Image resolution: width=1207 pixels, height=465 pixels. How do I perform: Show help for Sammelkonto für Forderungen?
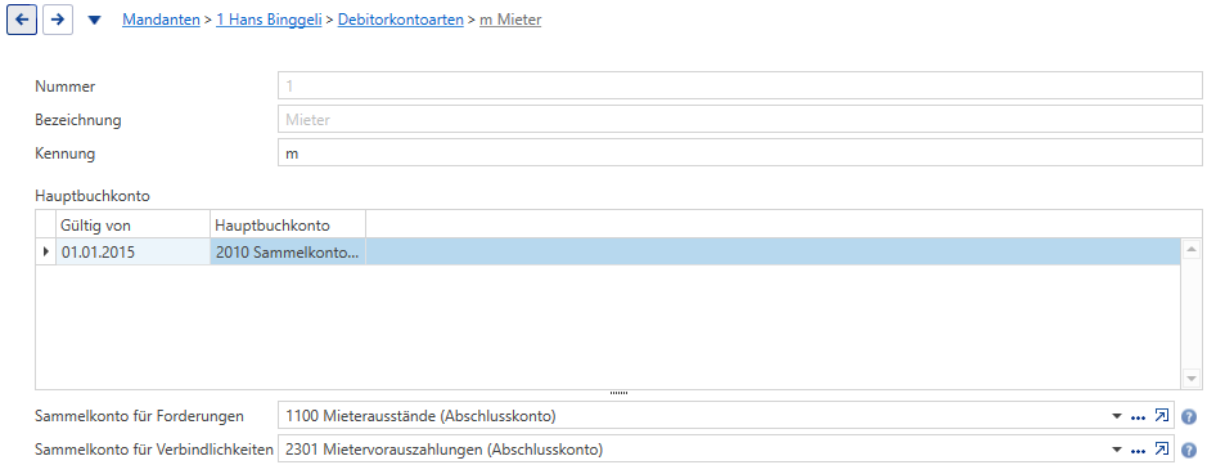1189,417
